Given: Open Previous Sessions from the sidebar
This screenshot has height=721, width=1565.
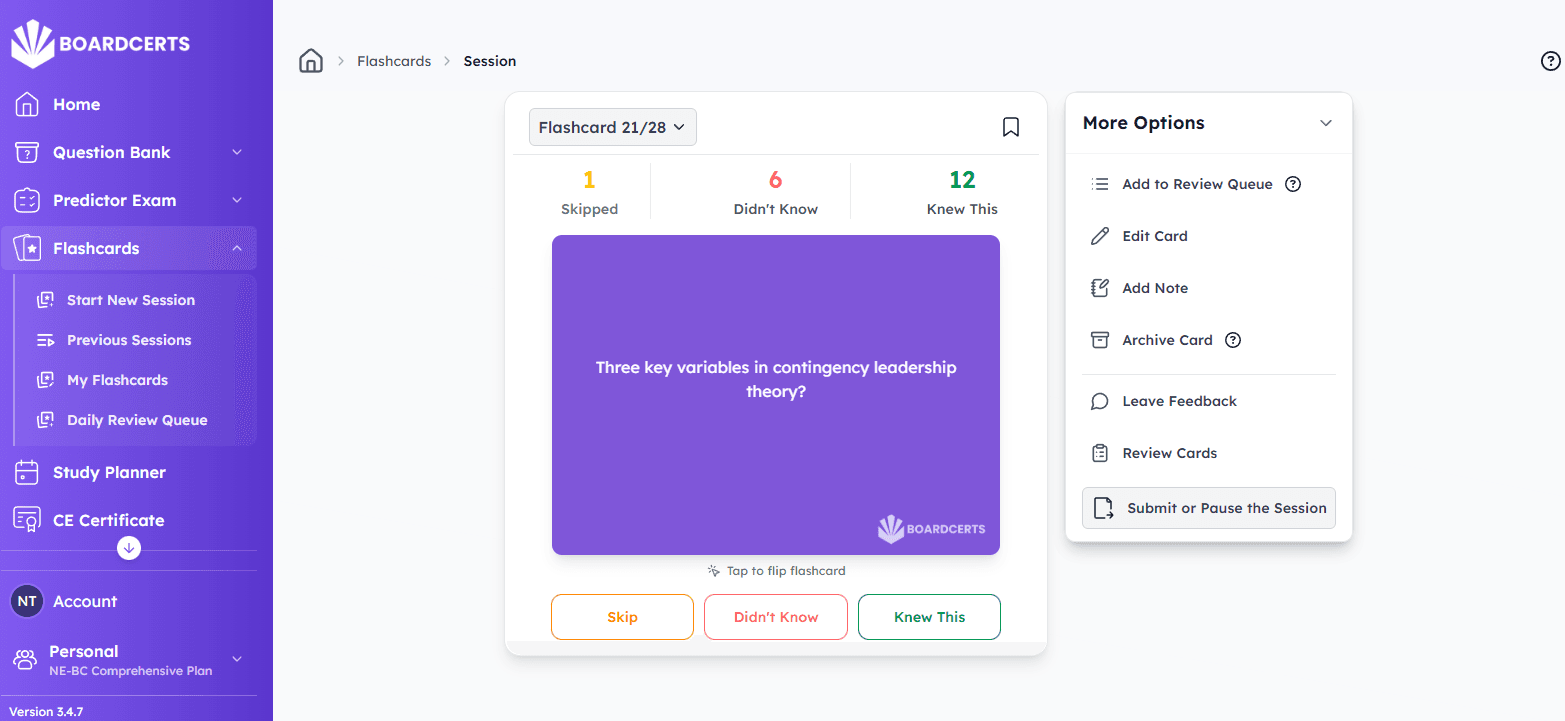Looking at the screenshot, I should [x=128, y=340].
